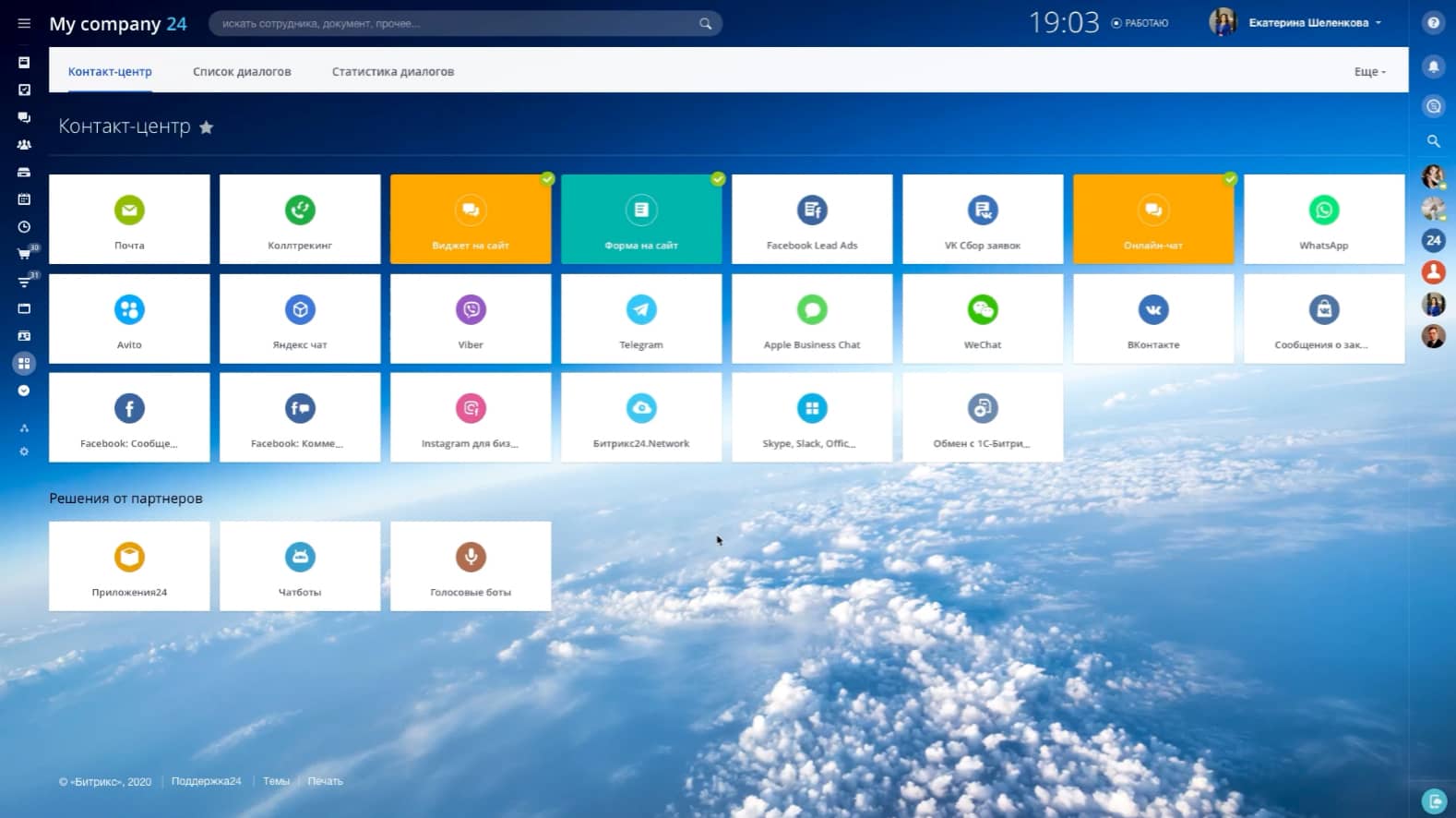This screenshot has height=818, width=1456.
Task: Click the notifications bell icon
Action: (1433, 66)
